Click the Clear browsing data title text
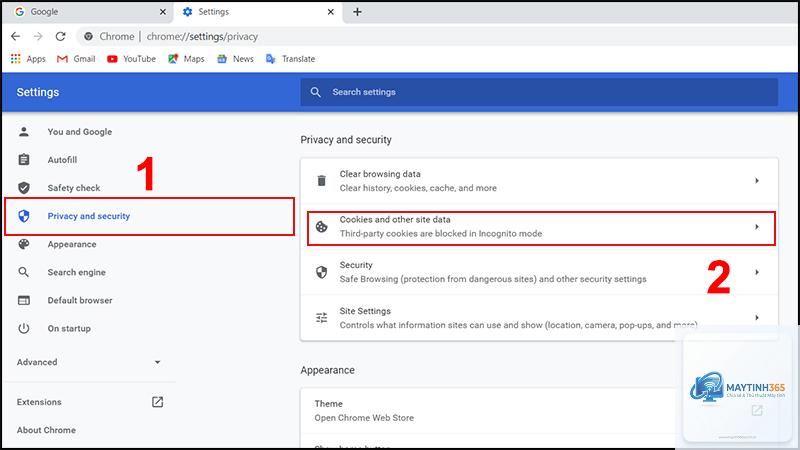The height and width of the screenshot is (450, 800). coord(380,174)
